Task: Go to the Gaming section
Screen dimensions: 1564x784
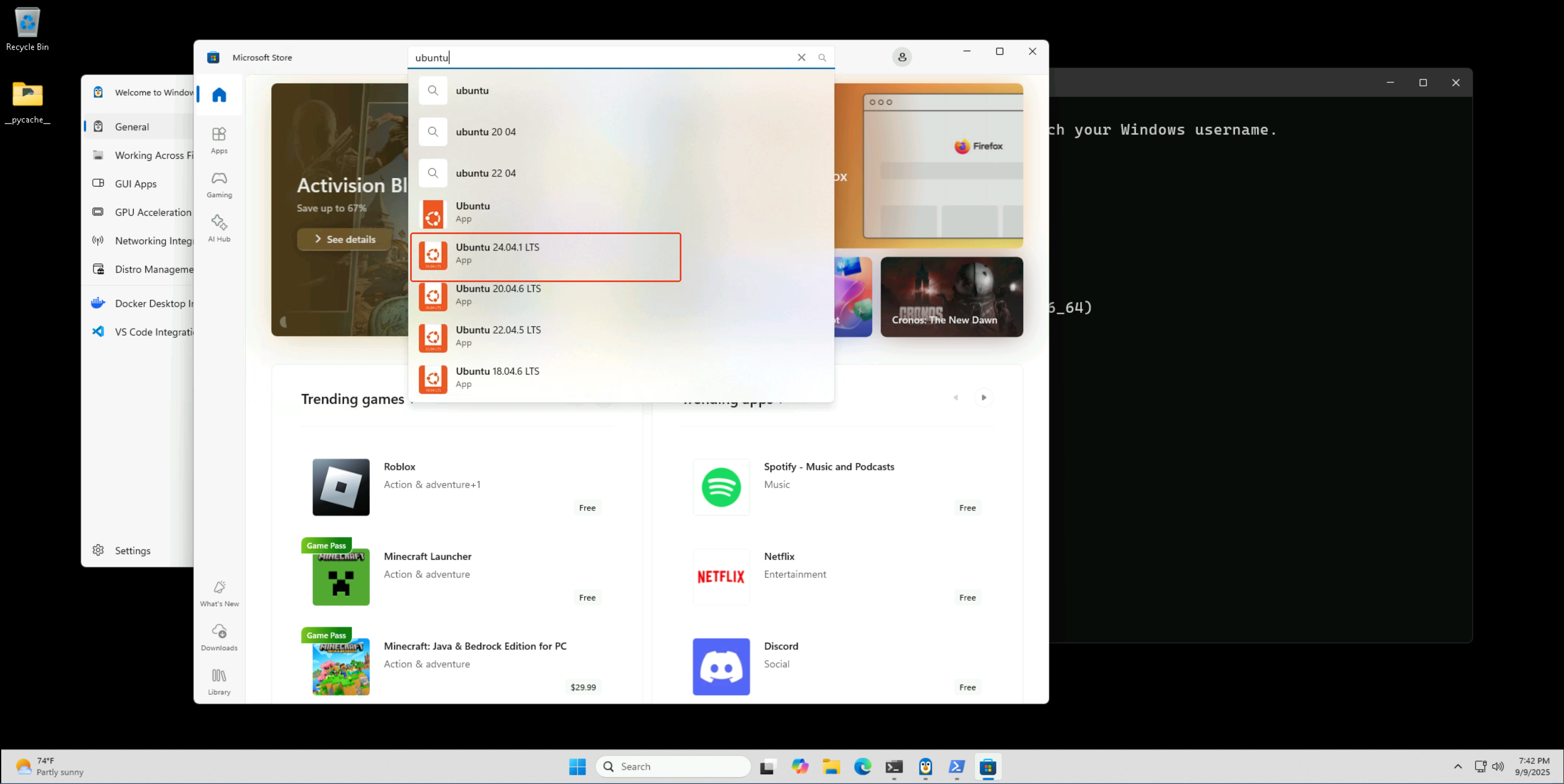Action: coord(219,184)
